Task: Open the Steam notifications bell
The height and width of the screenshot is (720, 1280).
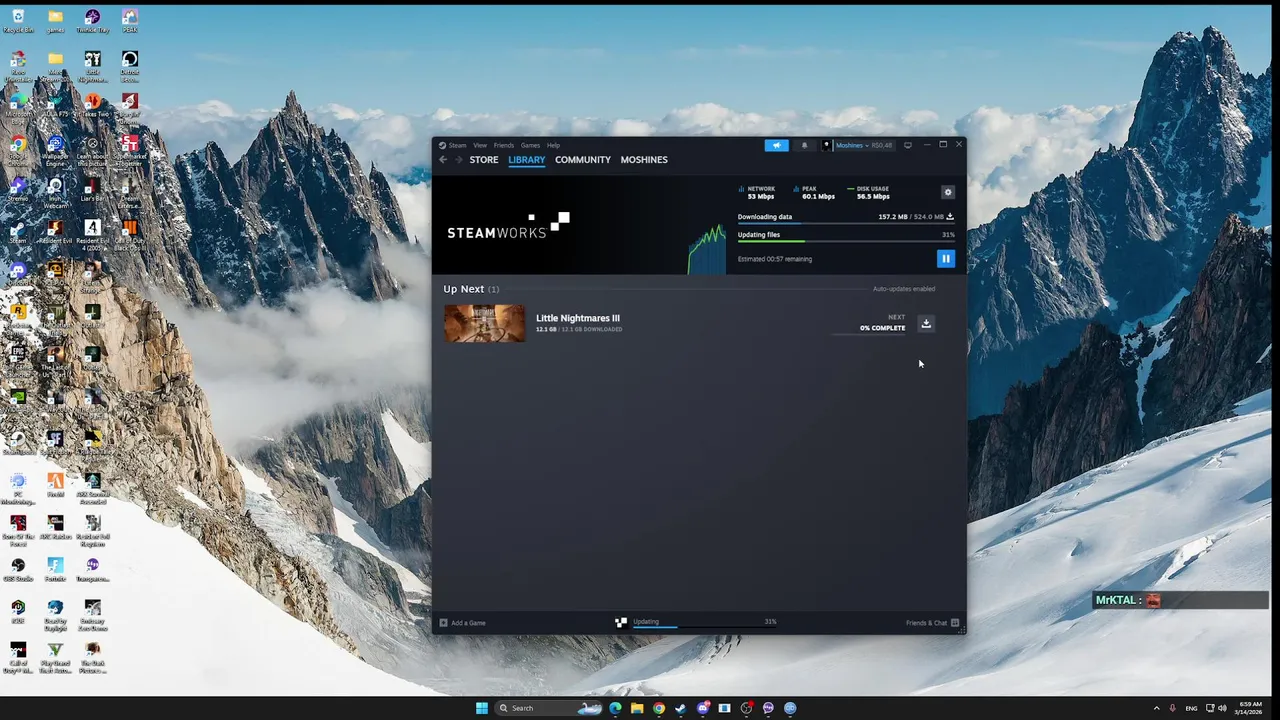Action: (804, 145)
